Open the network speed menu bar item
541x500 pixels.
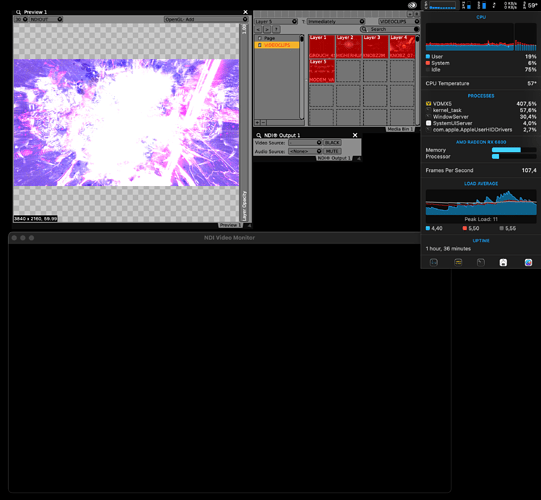point(510,5)
